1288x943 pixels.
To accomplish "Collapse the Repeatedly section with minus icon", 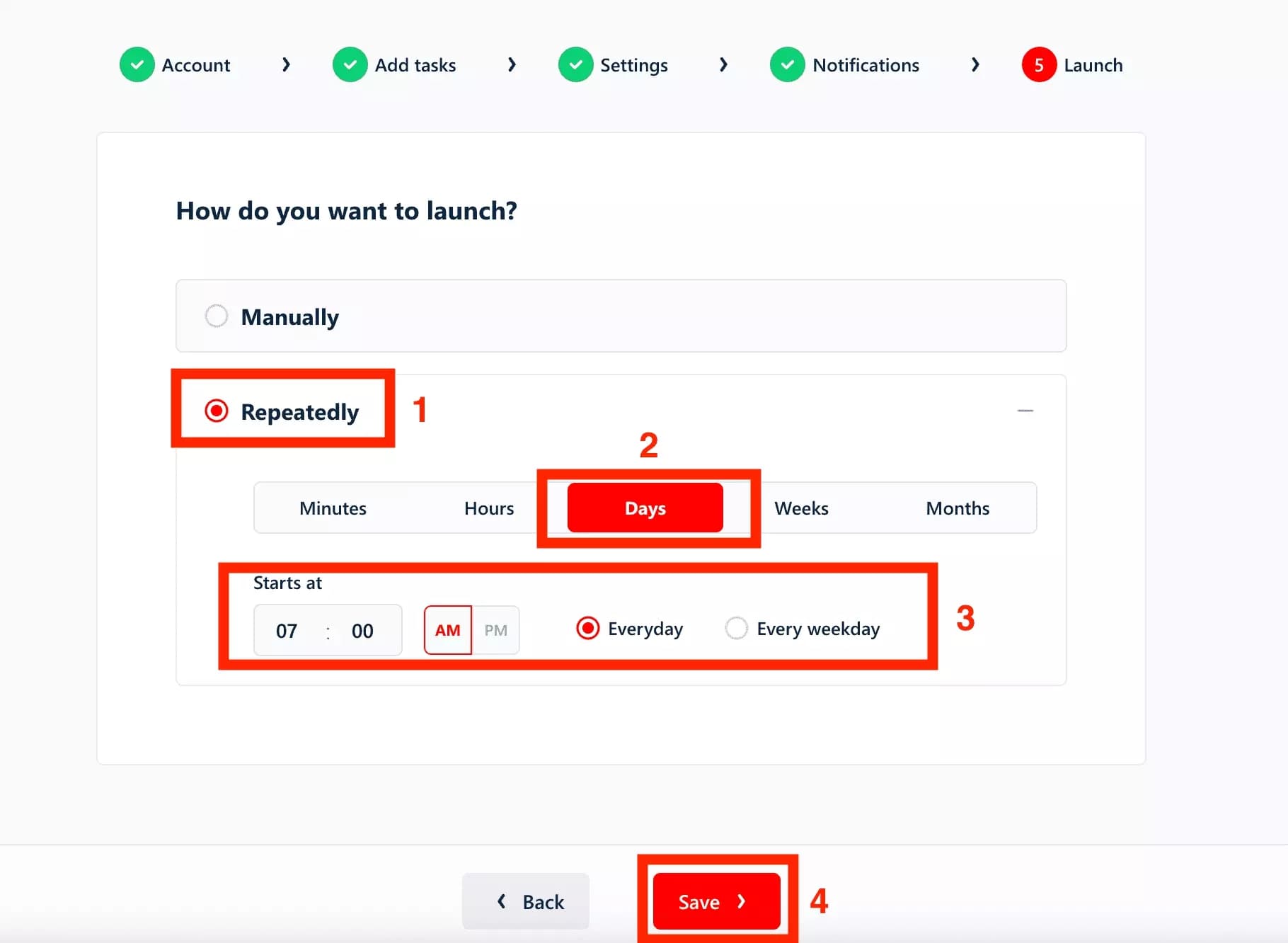I will tap(1025, 411).
